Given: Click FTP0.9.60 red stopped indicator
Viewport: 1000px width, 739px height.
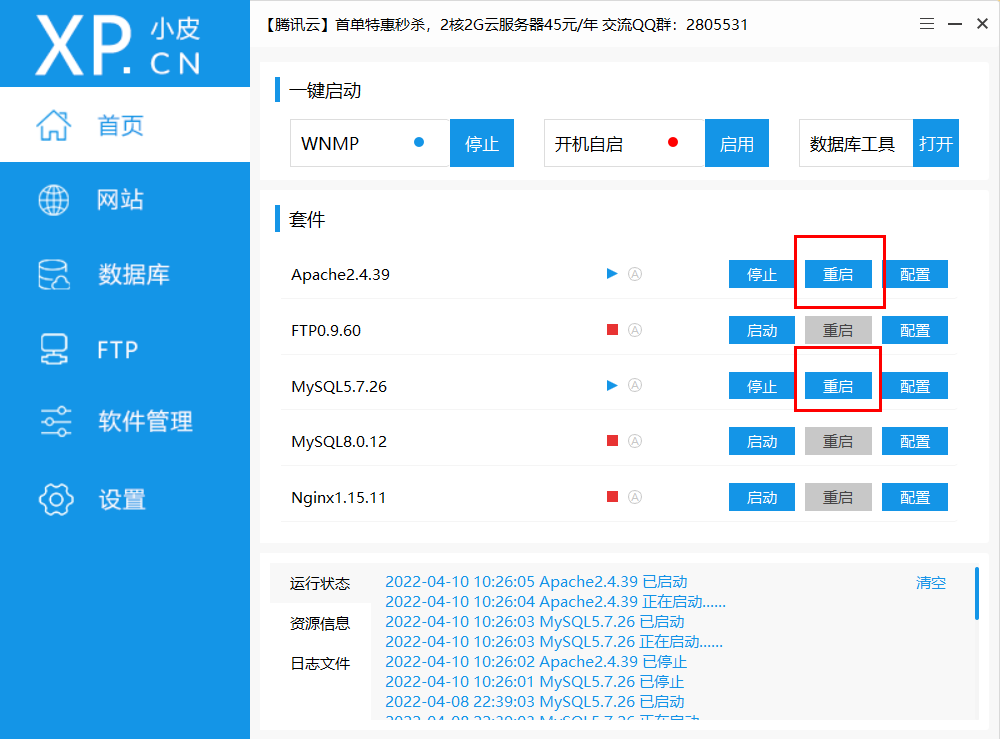Looking at the screenshot, I should tap(612, 330).
